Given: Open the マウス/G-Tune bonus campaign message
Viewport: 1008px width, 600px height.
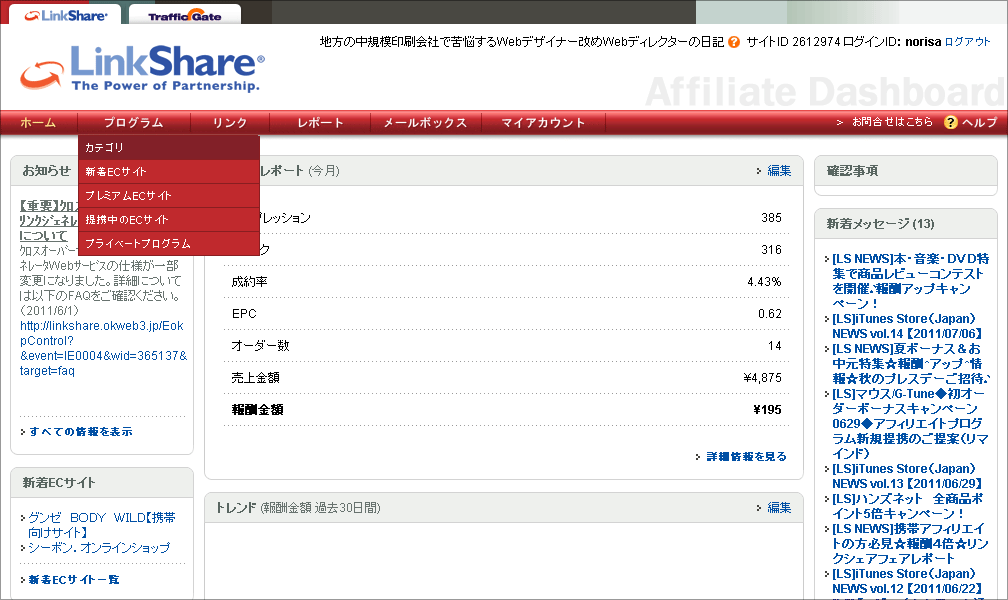Looking at the screenshot, I should [x=910, y=423].
